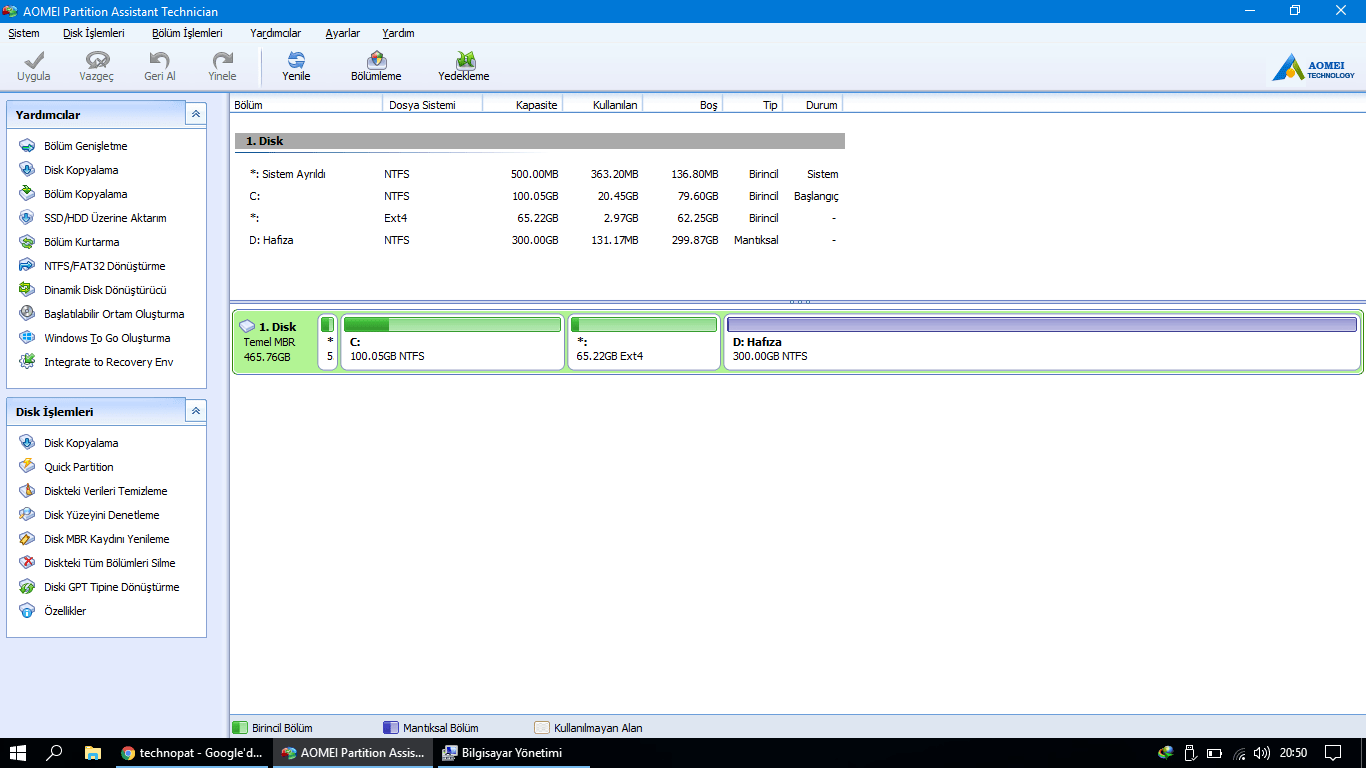The image size is (1366, 768).
Task: Select the small system reserved partition block
Action: coord(327,342)
